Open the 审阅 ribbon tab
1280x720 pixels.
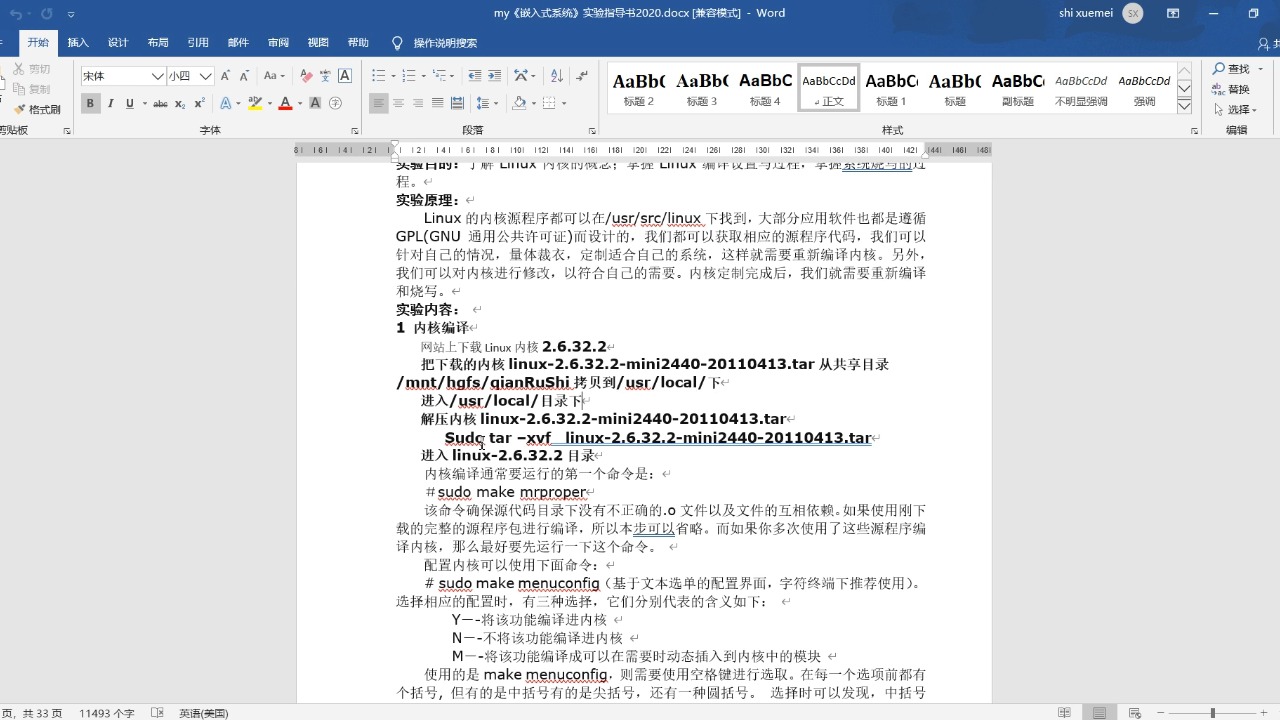278,42
